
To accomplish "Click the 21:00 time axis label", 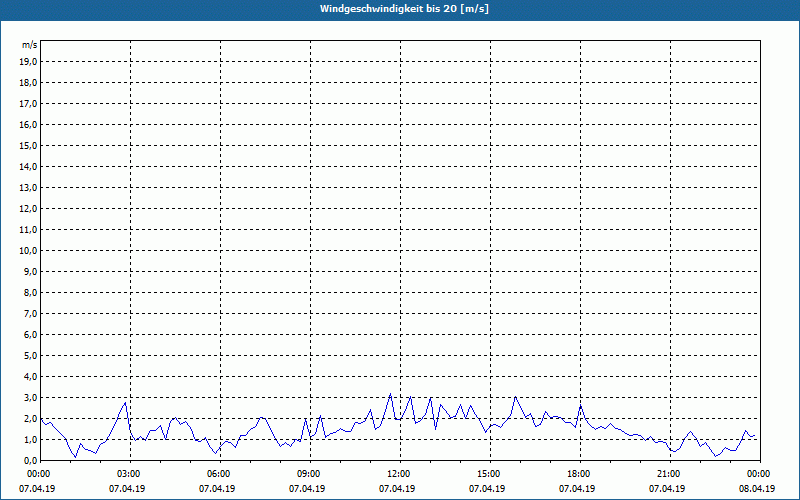I will click(670, 474).
